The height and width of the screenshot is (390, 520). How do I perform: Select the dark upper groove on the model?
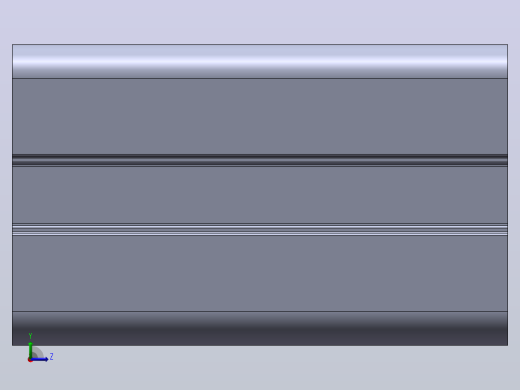click(260, 160)
